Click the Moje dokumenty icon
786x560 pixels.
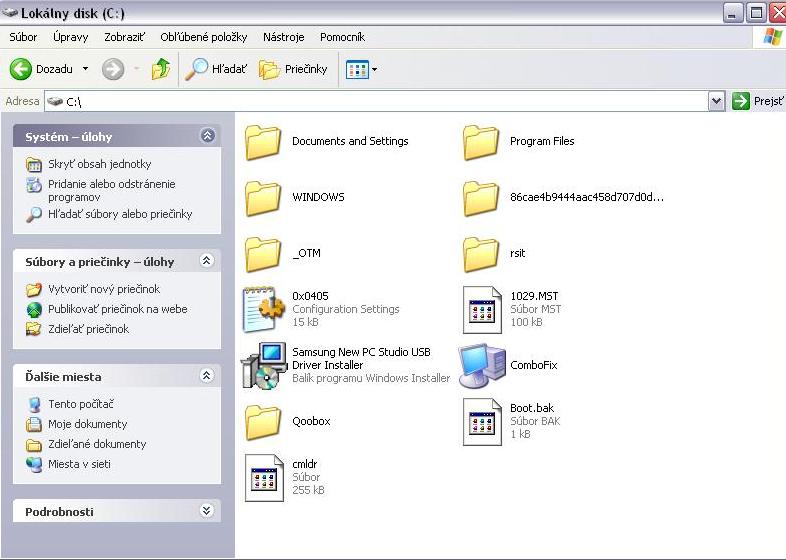34,424
